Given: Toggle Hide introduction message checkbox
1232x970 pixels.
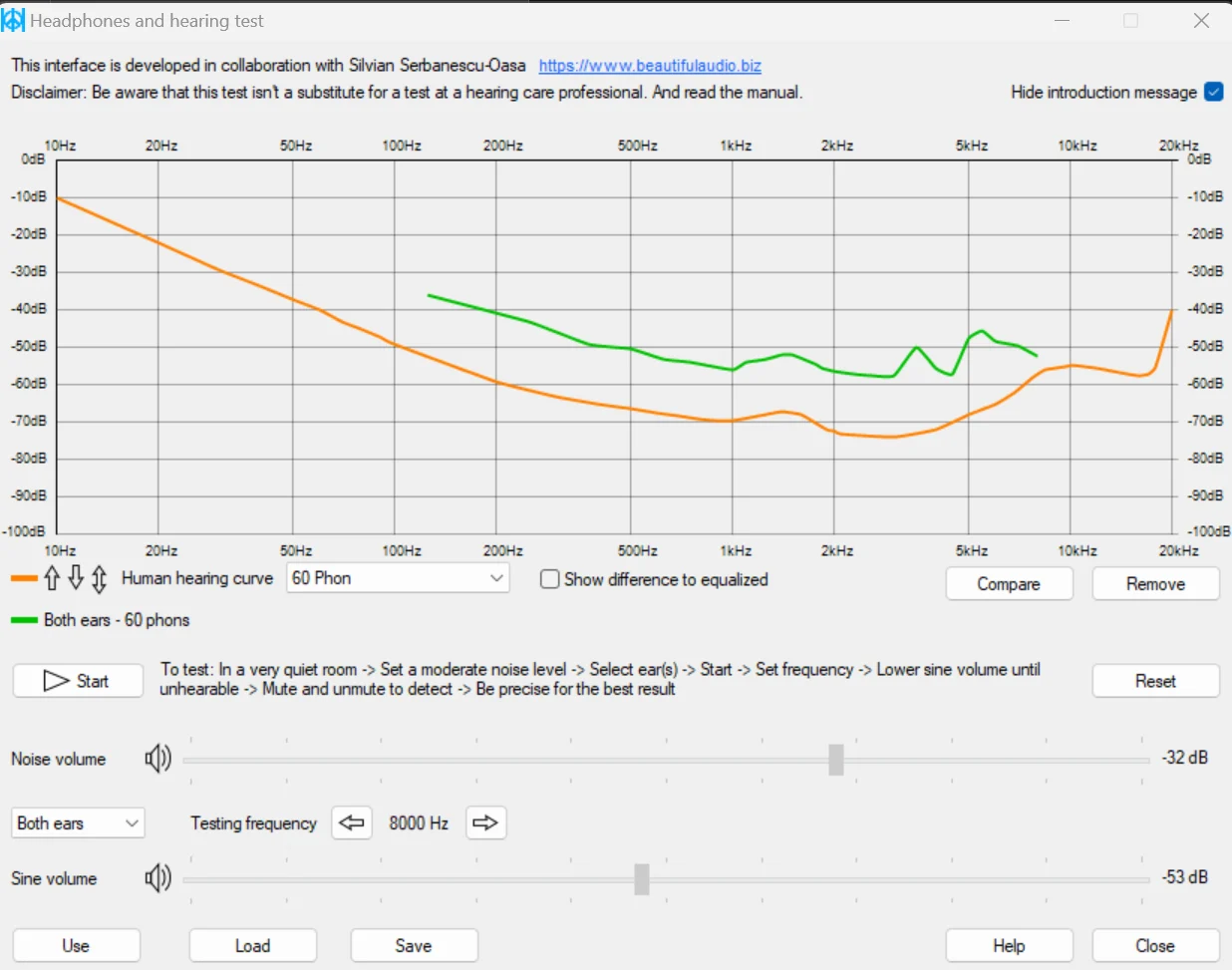Looking at the screenshot, I should click(1214, 92).
